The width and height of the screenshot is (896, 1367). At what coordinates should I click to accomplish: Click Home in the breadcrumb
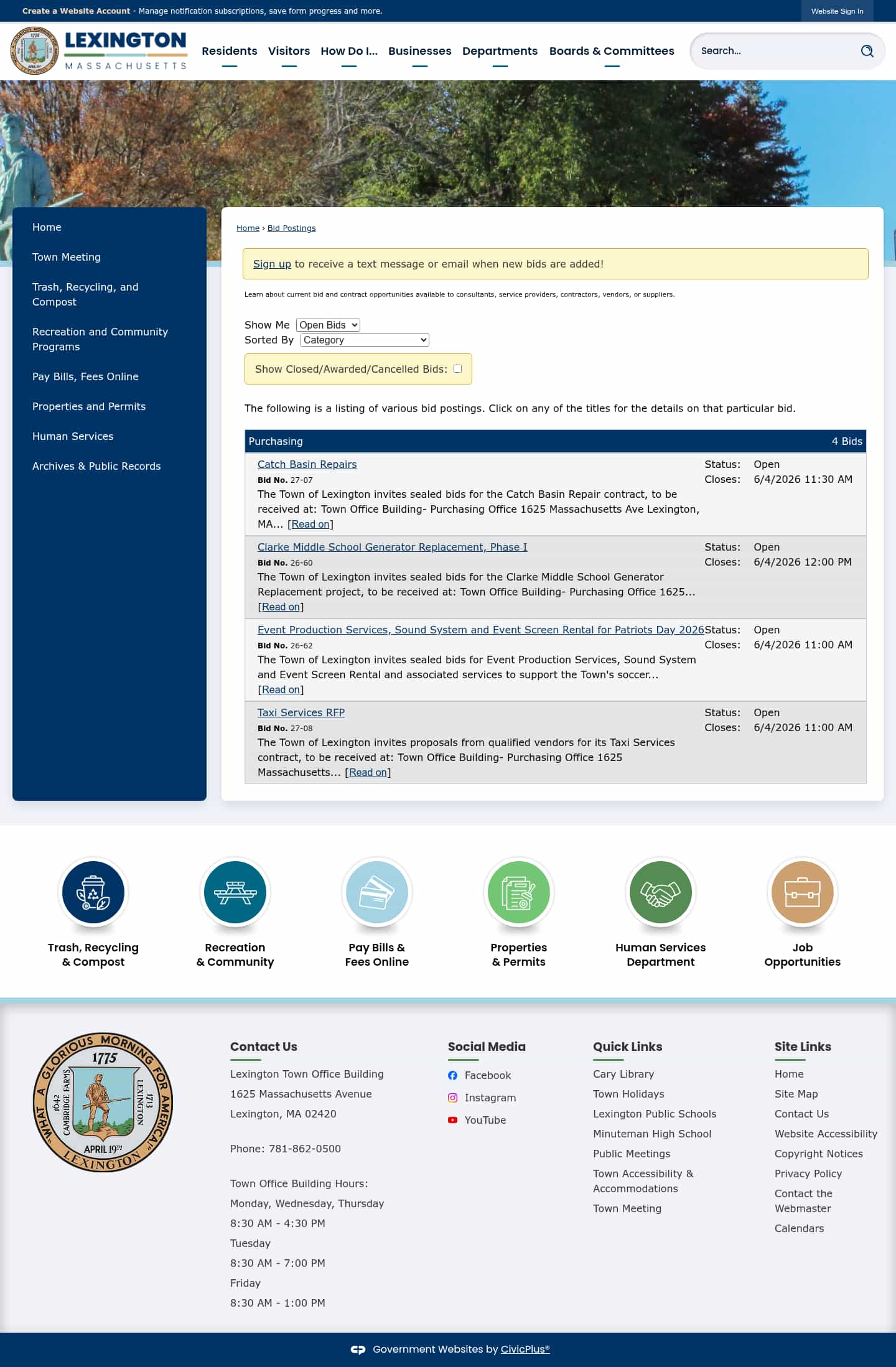click(248, 228)
